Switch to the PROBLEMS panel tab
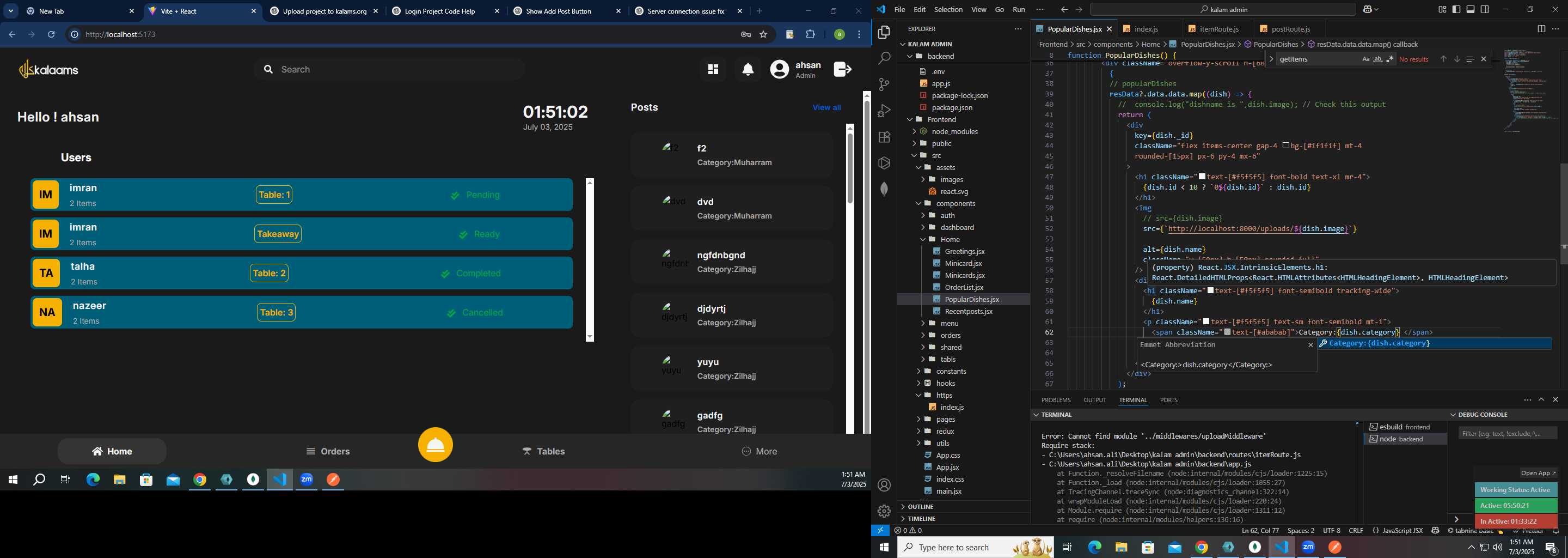The image size is (1568, 558). click(1056, 400)
